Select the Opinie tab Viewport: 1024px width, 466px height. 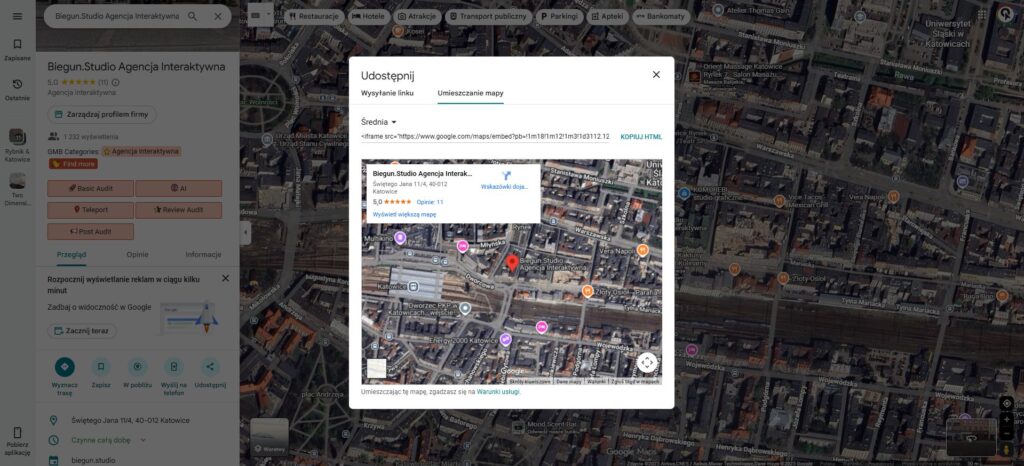pos(137,255)
